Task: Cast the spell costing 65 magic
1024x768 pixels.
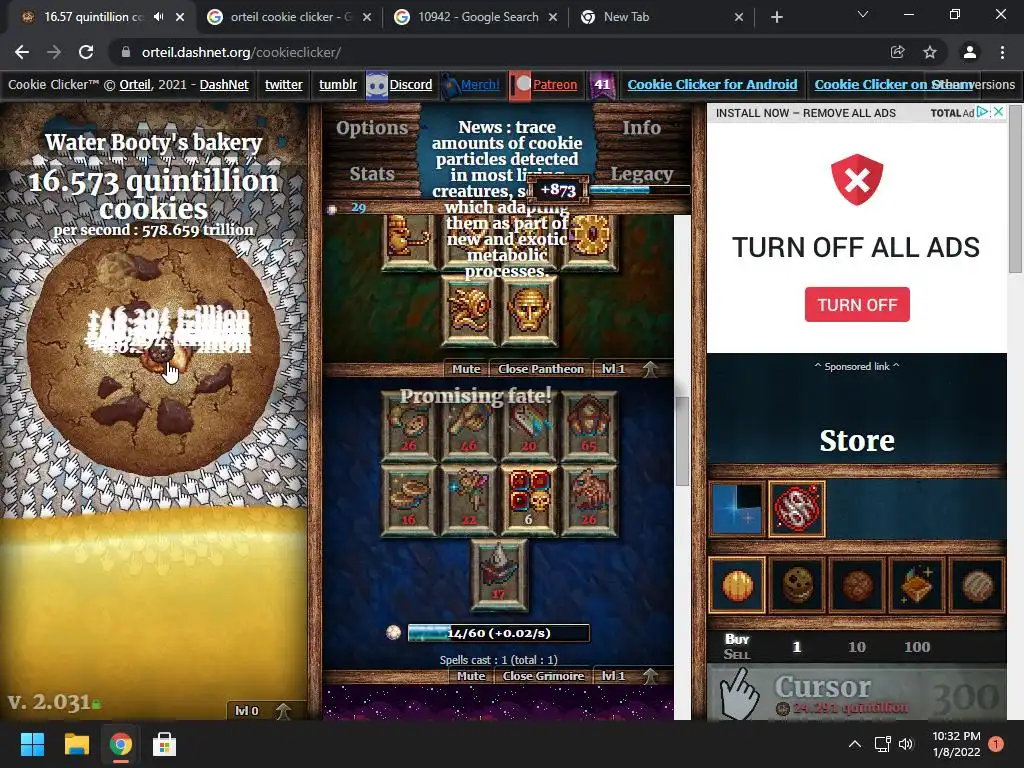Action: [589, 426]
